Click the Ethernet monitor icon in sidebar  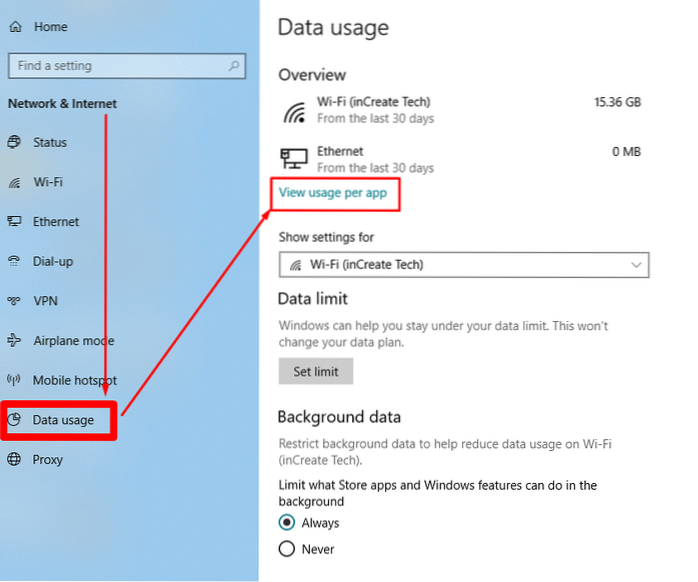(15, 222)
